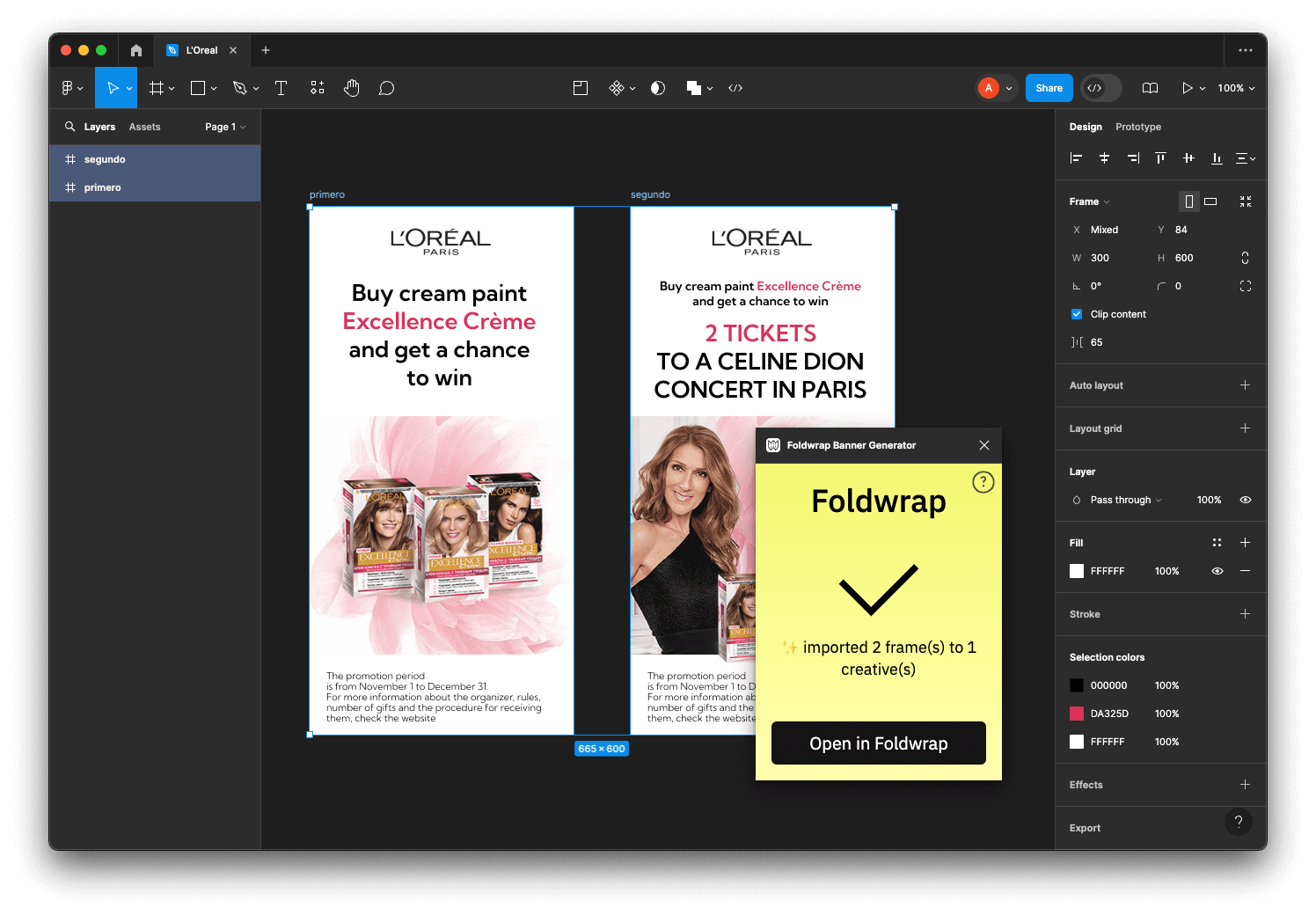1316x915 pixels.
Task: Open Frame type dropdown
Action: click(x=1090, y=201)
